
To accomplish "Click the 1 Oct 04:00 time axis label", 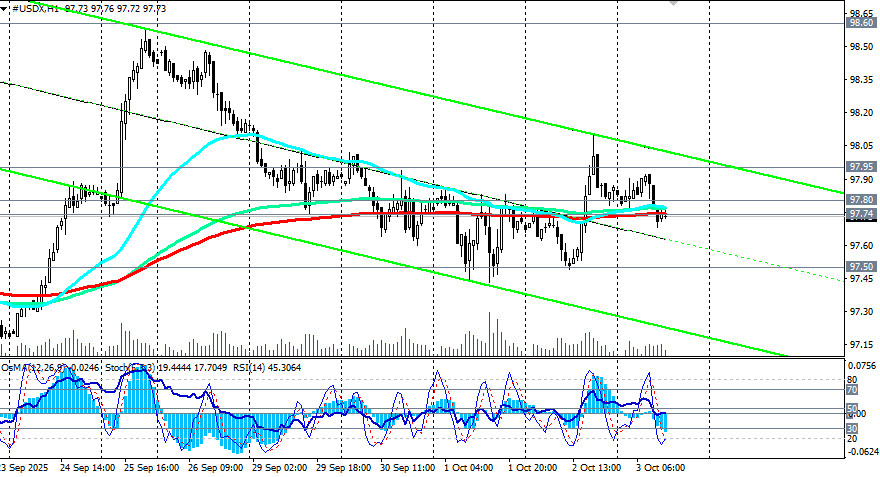I will 469,467.
